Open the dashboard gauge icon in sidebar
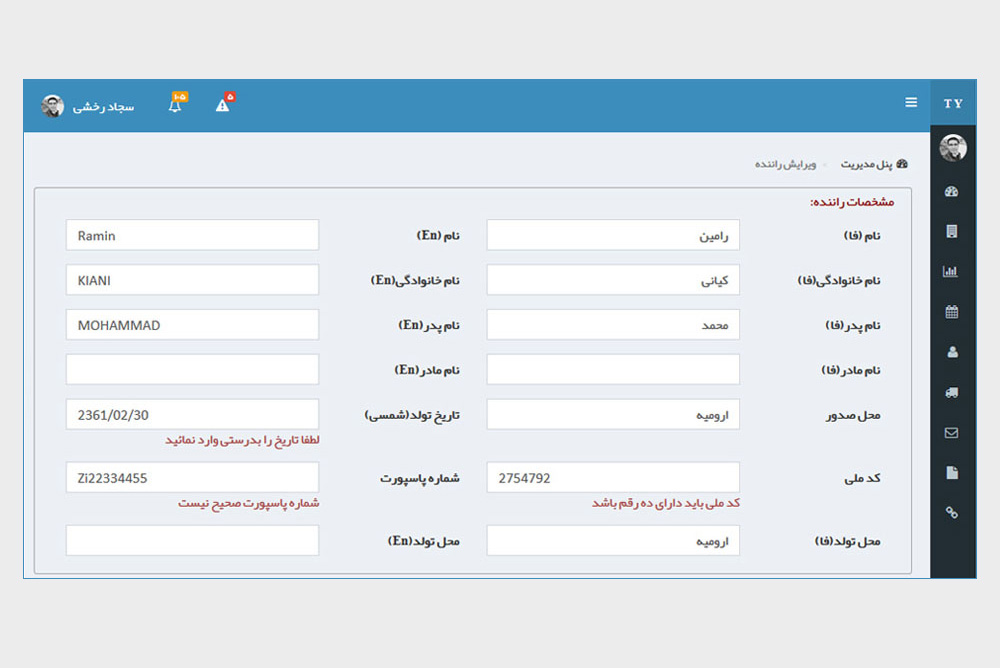This screenshot has height=668, width=1000. [952, 191]
